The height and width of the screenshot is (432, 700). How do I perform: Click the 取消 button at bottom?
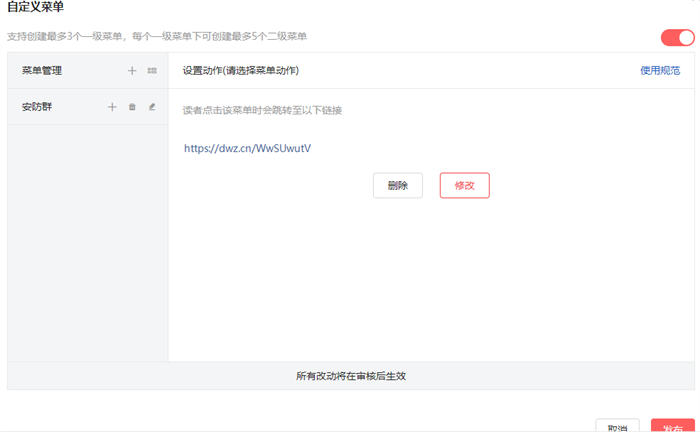617,426
